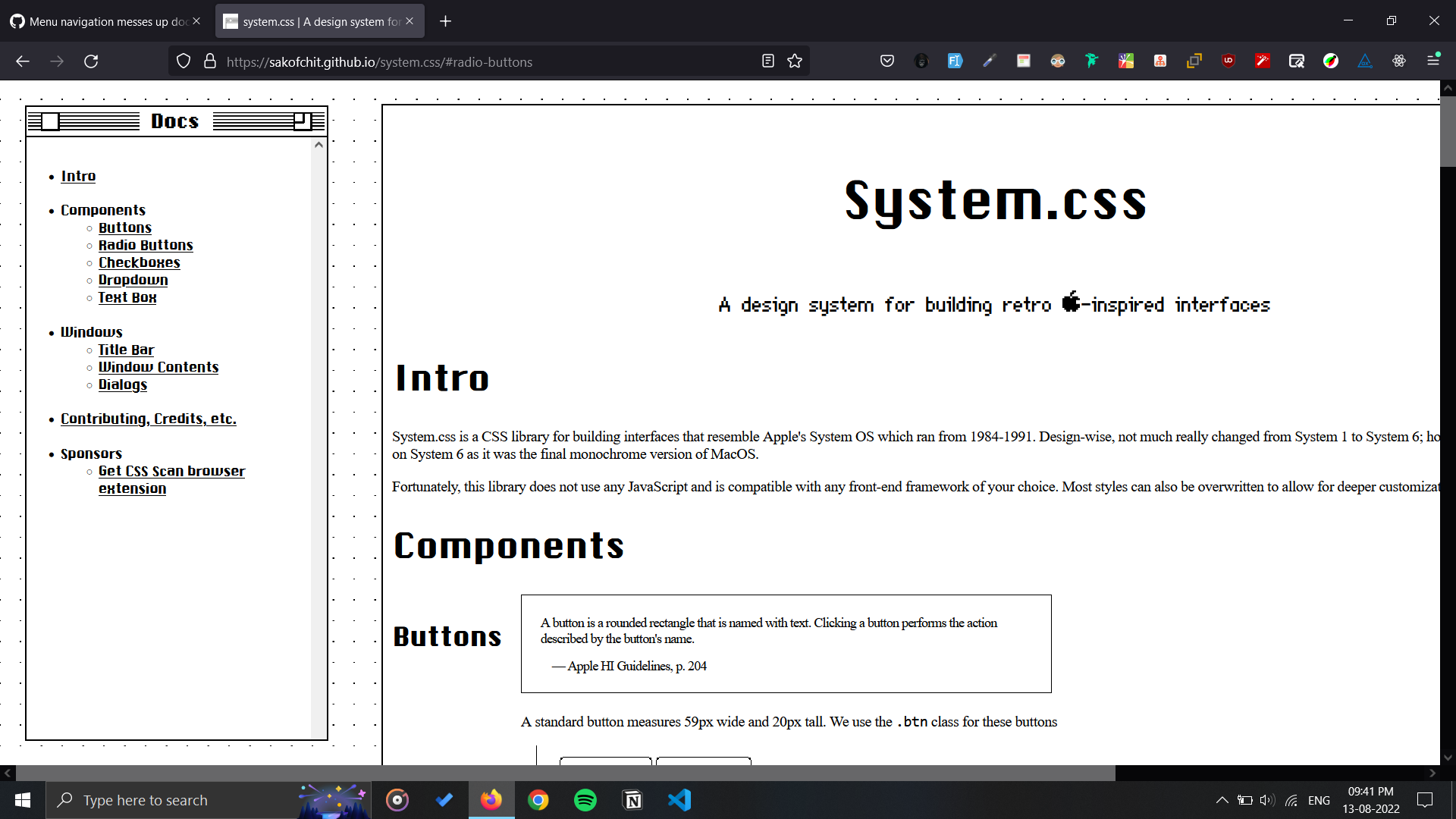The height and width of the screenshot is (819, 1456).
Task: Open a new browser tab
Action: (x=446, y=21)
